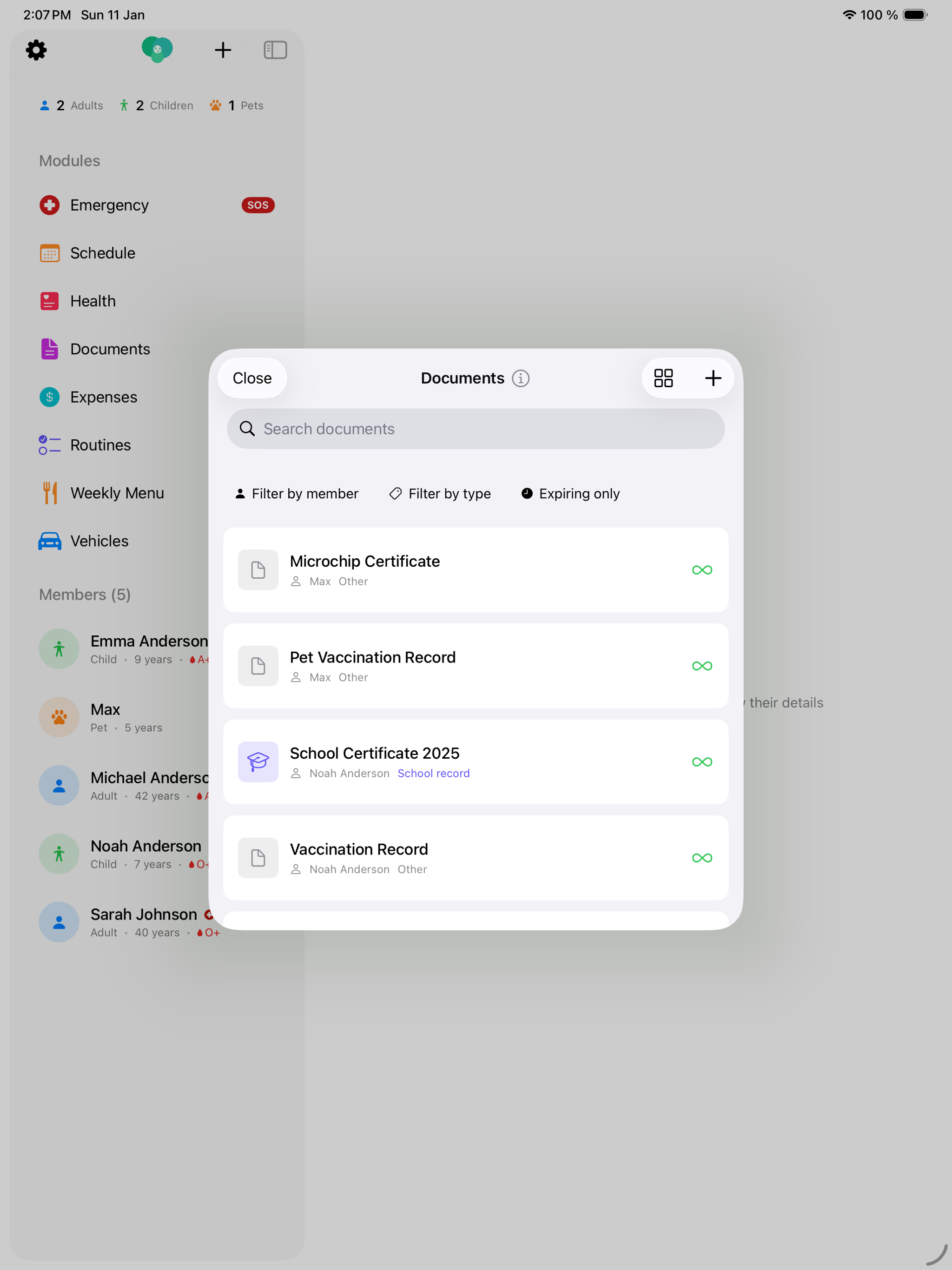
Task: Open the Schedule module
Action: pyautogui.click(x=157, y=253)
